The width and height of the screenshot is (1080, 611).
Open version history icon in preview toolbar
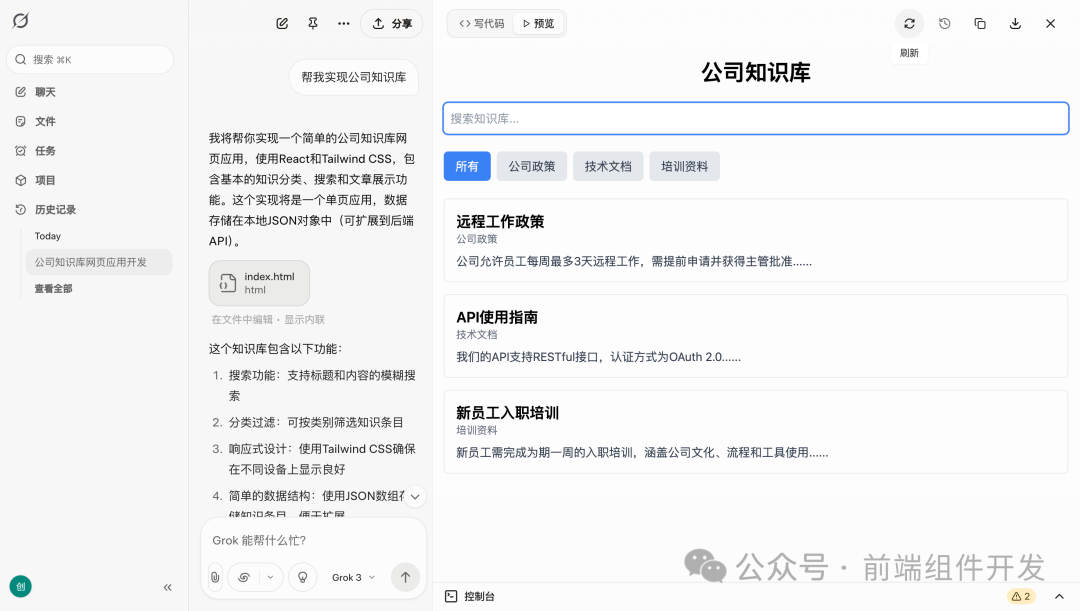pos(944,23)
